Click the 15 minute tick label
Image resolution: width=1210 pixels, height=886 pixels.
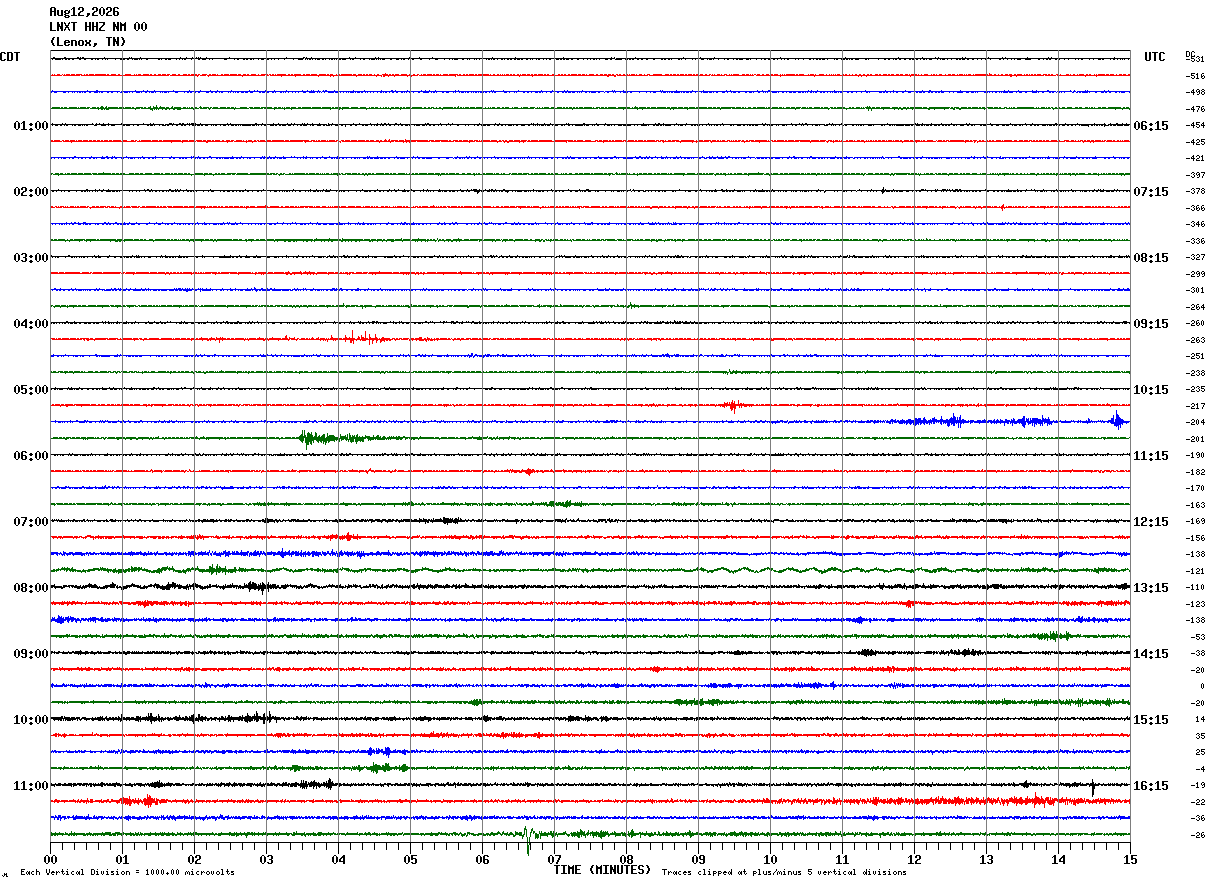pyautogui.click(x=1130, y=859)
